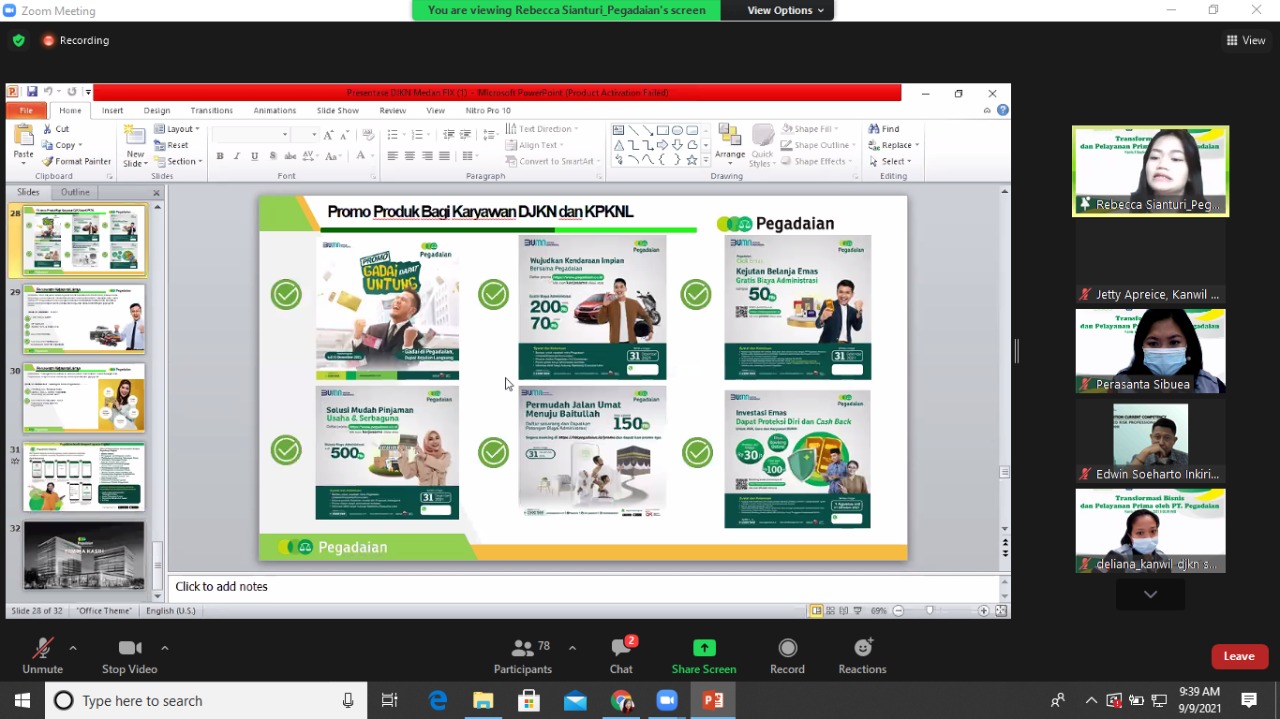
Task: Click the Record button icon
Action: point(787,648)
